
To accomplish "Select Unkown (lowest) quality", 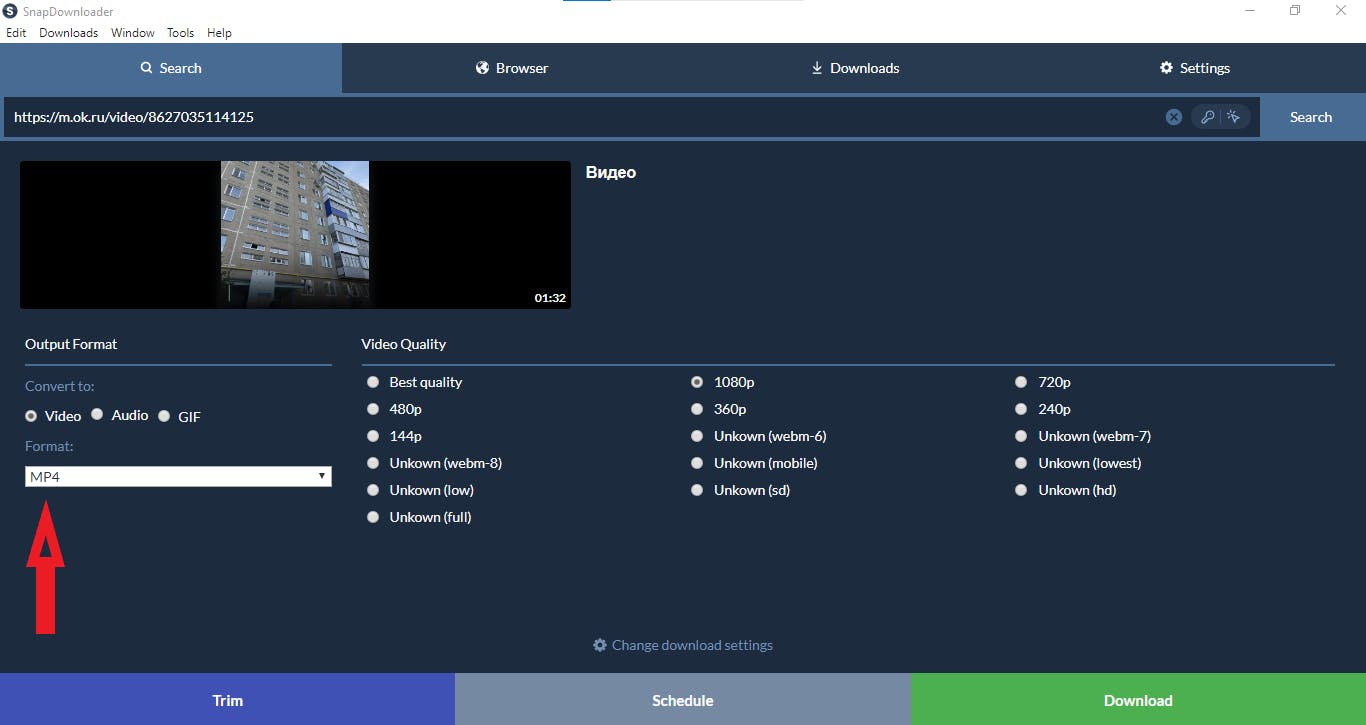I will tap(1021, 463).
